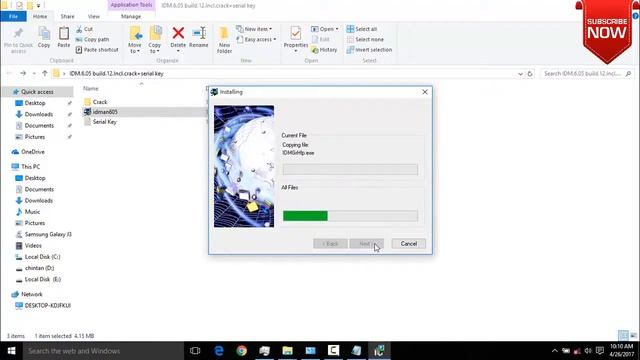Open Task View from taskbar
This screenshot has height=360, width=640.
click(195, 351)
